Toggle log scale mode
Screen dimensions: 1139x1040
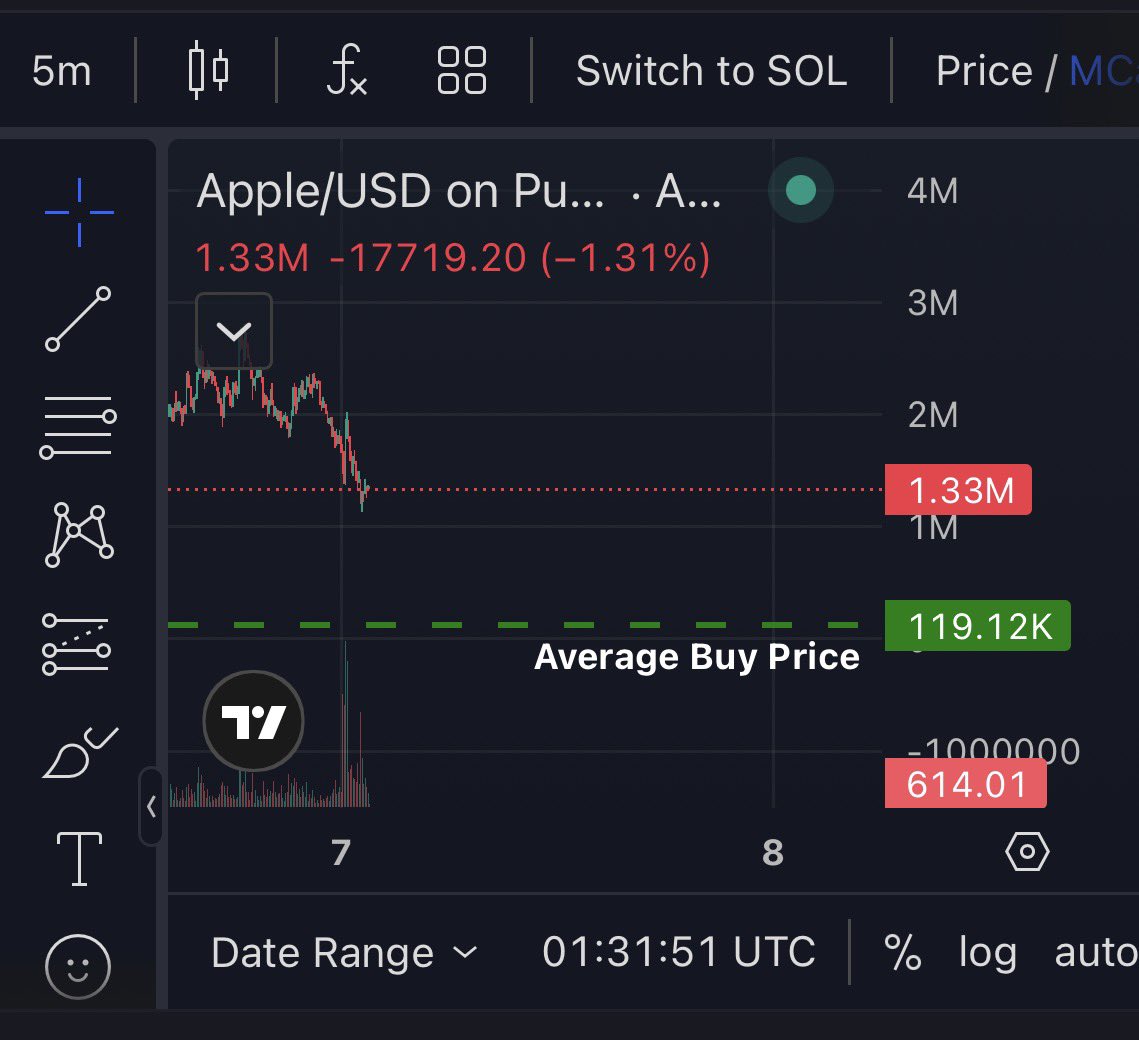coord(988,954)
